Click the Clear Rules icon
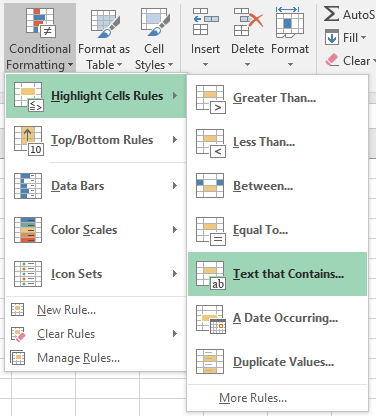Image resolution: width=376 pixels, height=416 pixels. (x=18, y=334)
